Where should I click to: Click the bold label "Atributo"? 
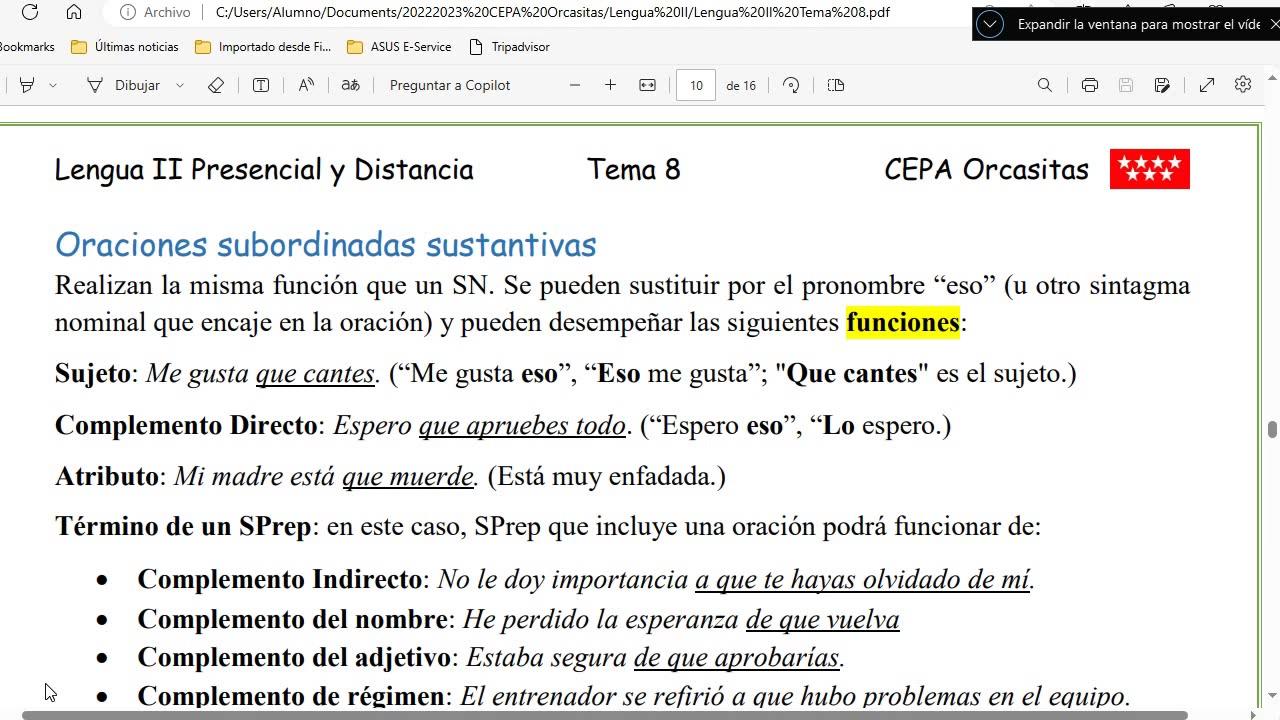[x=107, y=476]
